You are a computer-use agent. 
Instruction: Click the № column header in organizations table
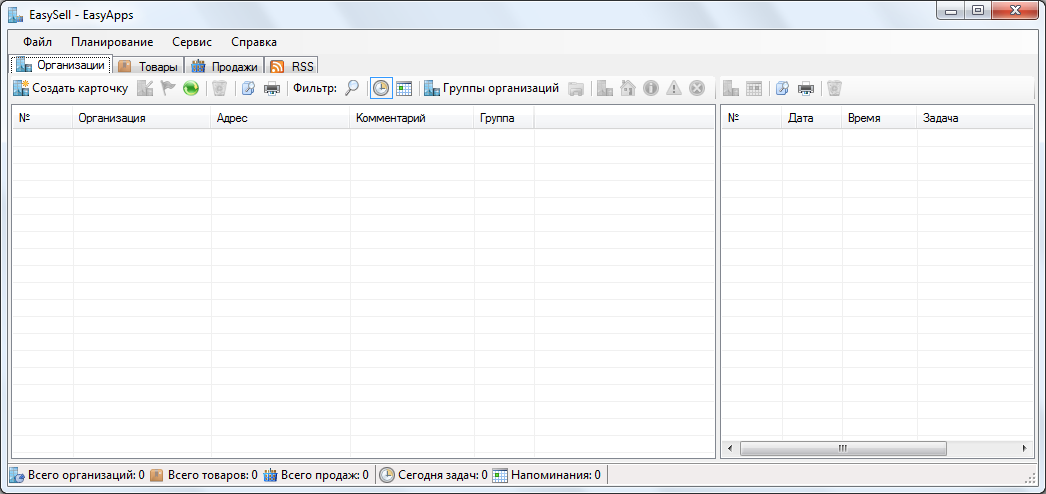[x=43, y=119]
